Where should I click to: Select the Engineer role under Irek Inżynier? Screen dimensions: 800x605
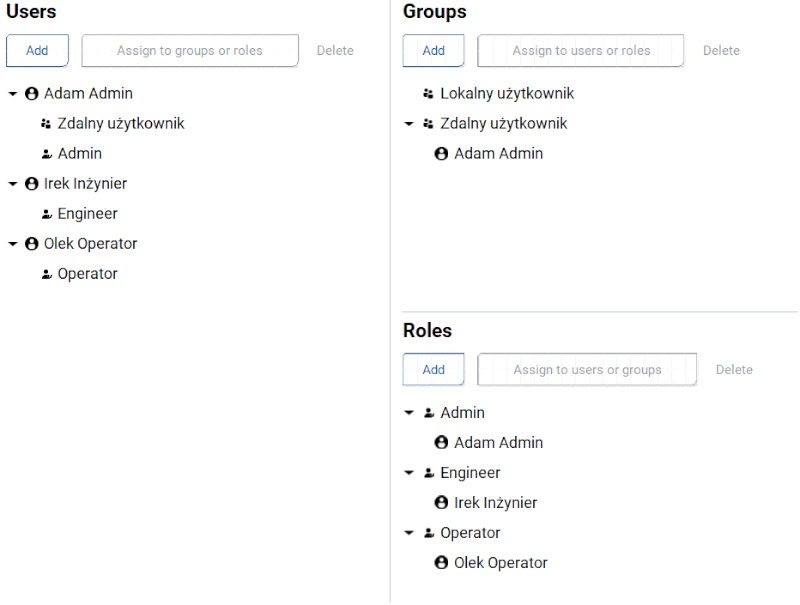coord(87,214)
